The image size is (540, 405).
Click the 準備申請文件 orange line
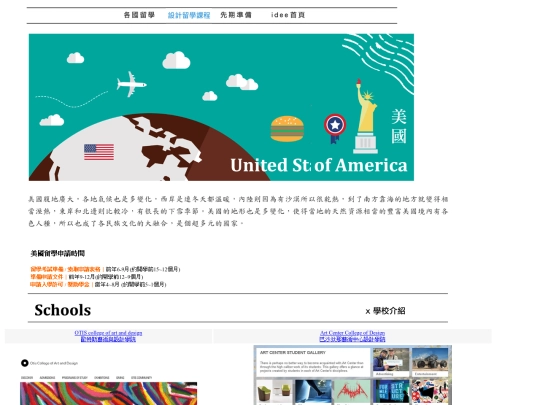(47, 277)
